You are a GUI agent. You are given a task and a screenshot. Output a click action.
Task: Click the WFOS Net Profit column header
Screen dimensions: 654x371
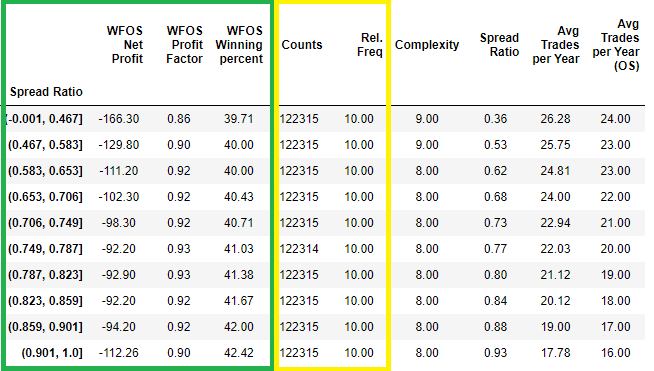[125, 45]
